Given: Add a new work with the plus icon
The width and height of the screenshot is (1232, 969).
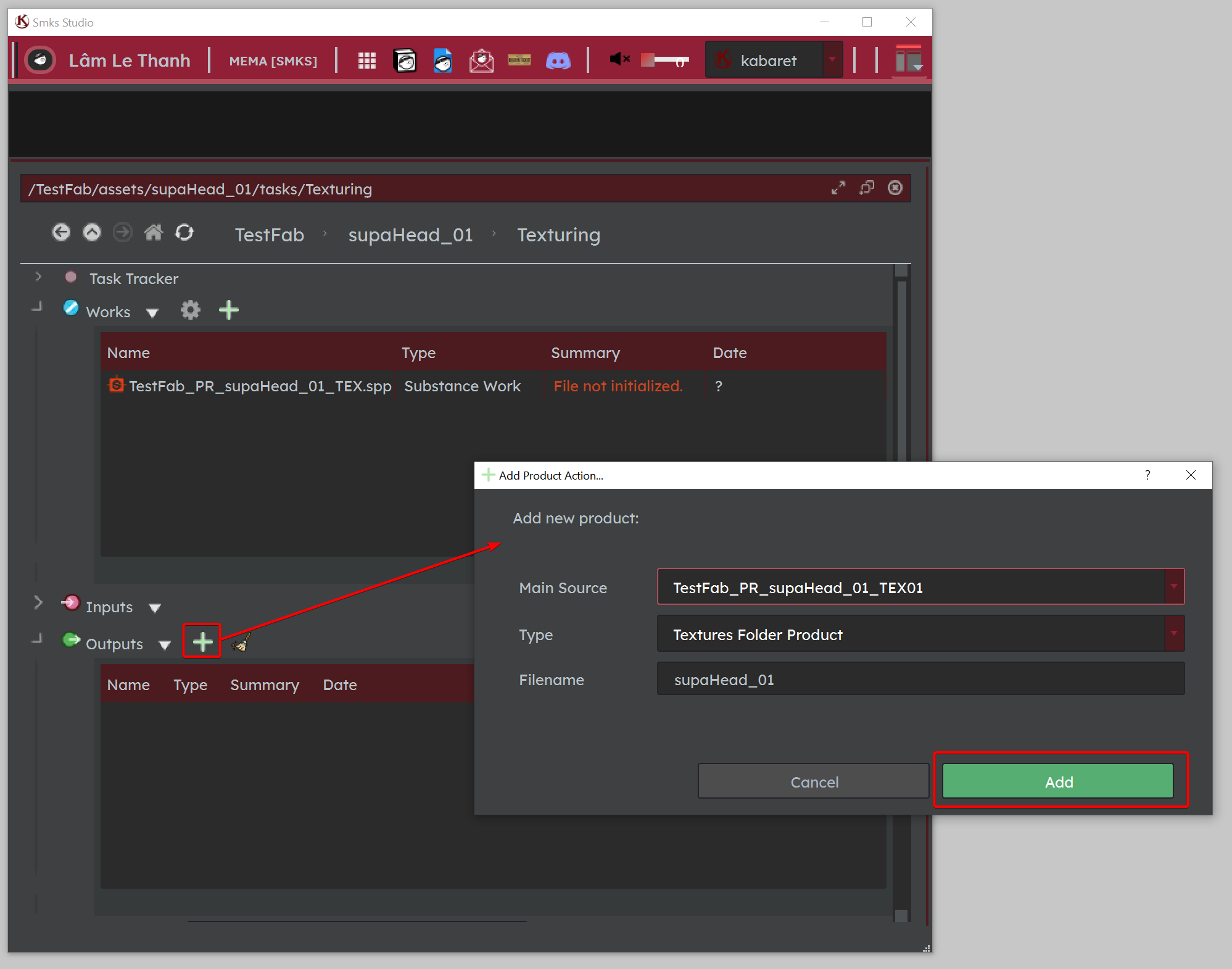Looking at the screenshot, I should click(x=229, y=310).
